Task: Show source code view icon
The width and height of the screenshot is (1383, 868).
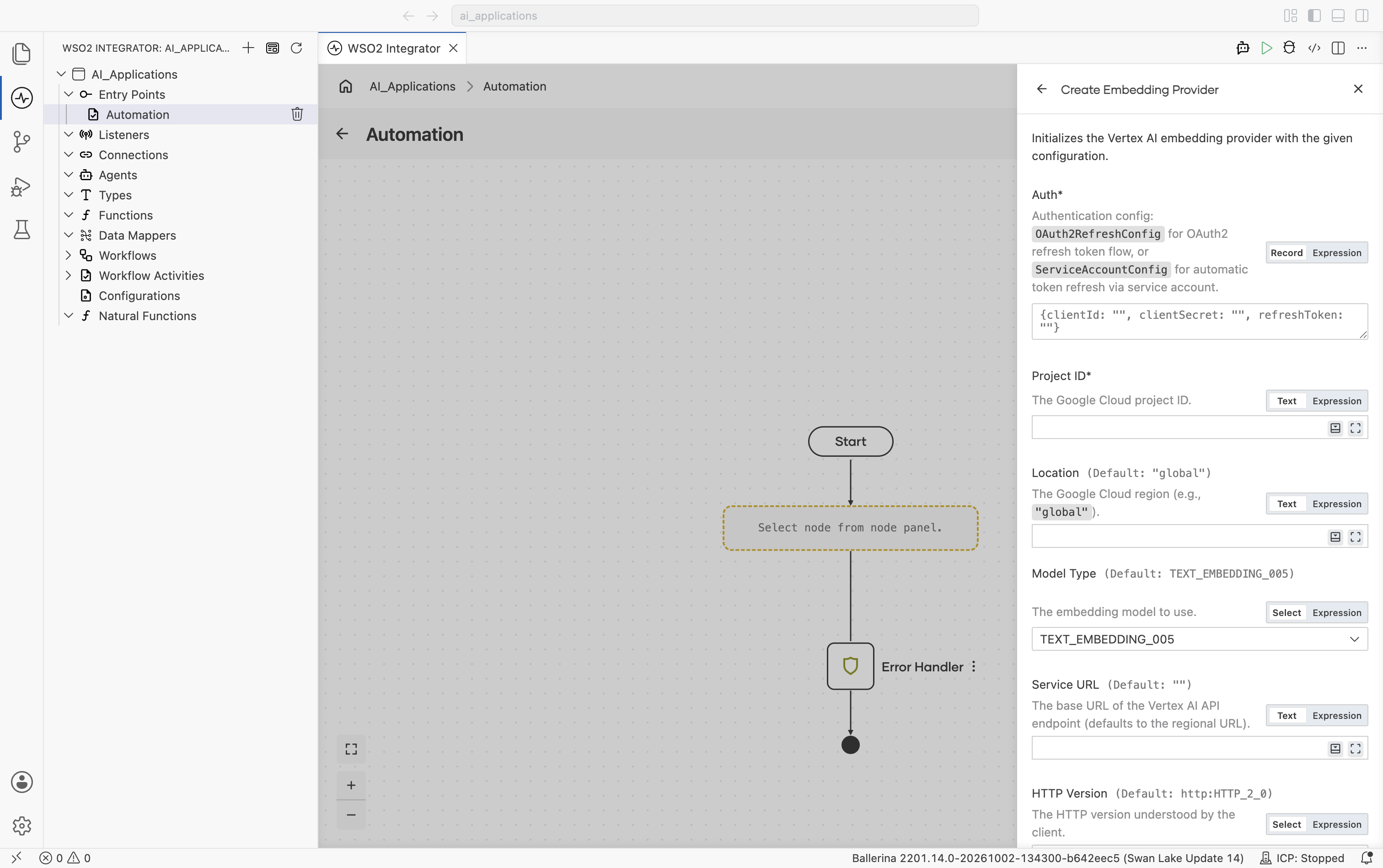Action: [x=1314, y=48]
